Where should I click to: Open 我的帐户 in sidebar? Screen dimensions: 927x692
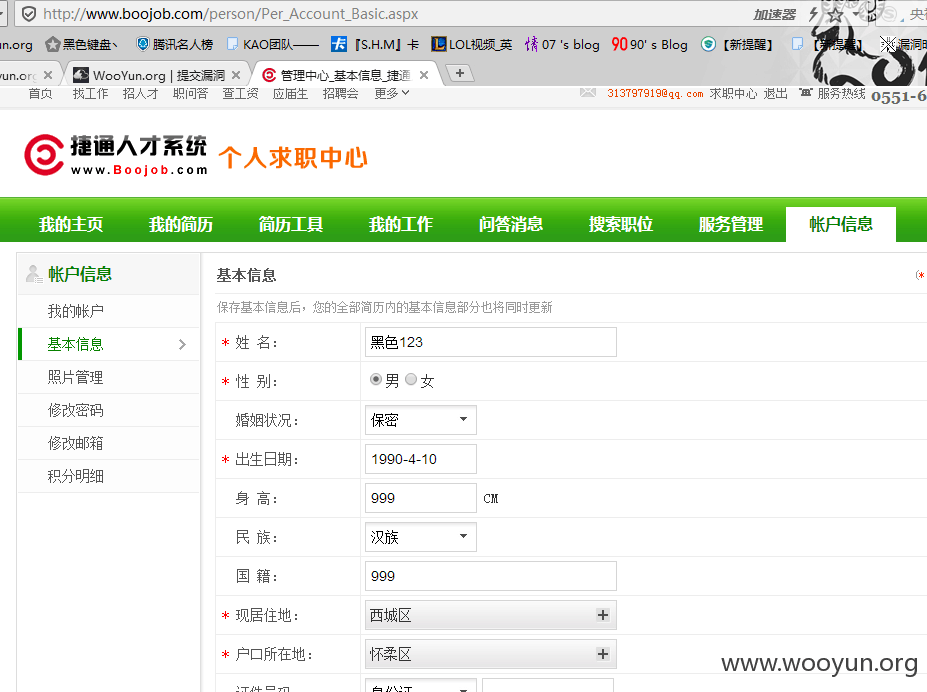[109, 311]
